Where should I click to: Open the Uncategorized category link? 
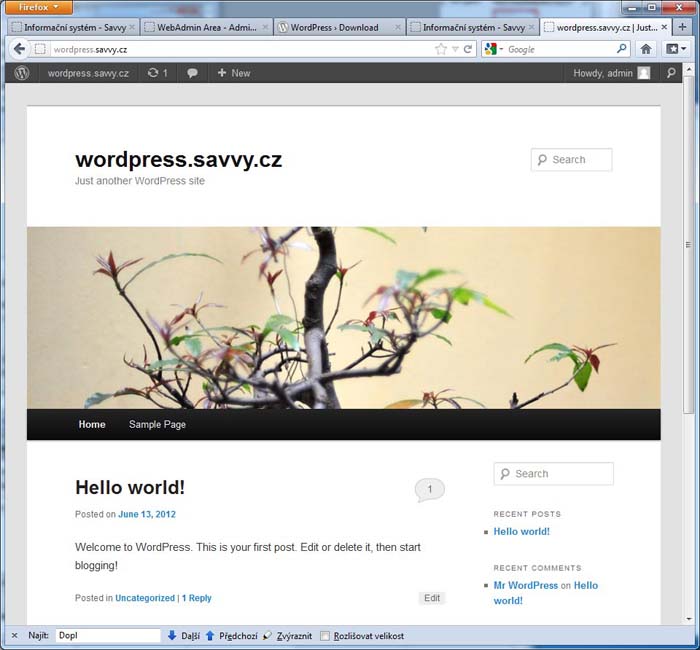[x=145, y=598]
